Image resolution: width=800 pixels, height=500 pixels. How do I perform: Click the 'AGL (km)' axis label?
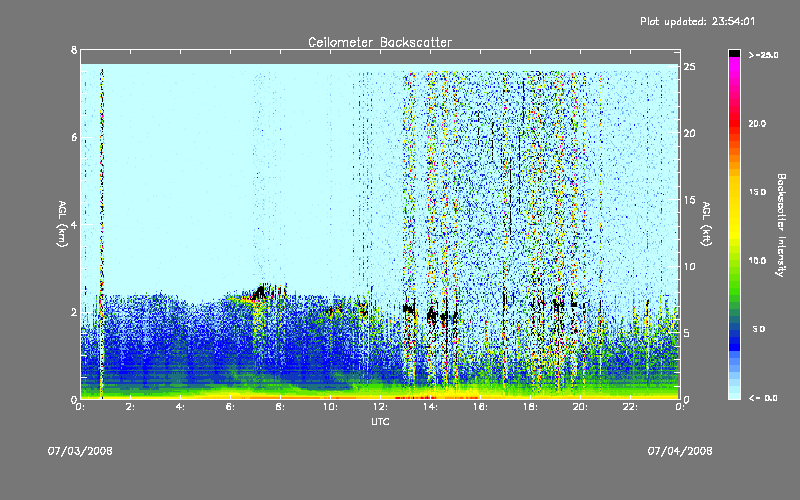[x=62, y=224]
